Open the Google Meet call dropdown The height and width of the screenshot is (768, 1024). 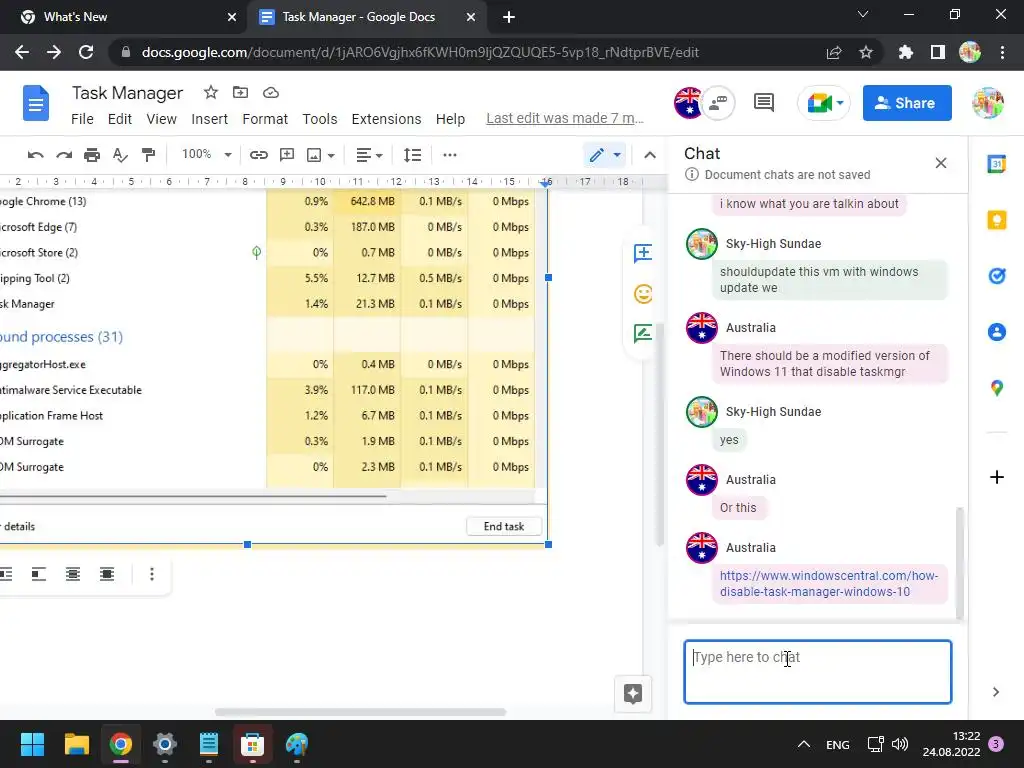click(x=840, y=103)
